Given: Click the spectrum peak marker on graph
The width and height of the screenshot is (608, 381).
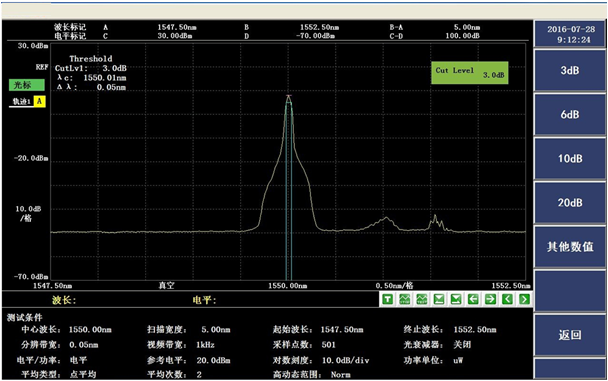Looking at the screenshot, I should pos(288,96).
